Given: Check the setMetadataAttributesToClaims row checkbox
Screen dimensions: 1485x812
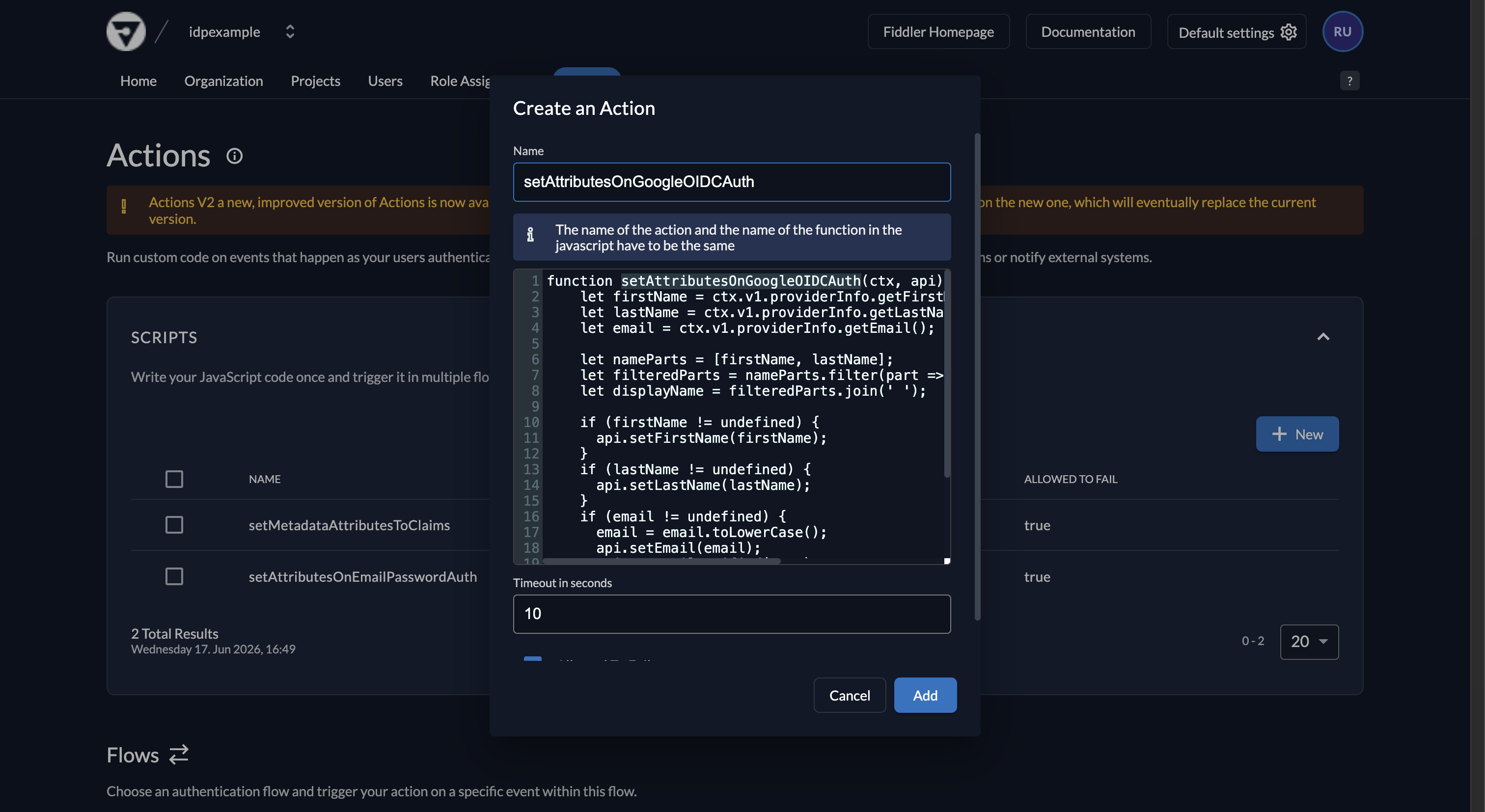Looking at the screenshot, I should pos(174,525).
